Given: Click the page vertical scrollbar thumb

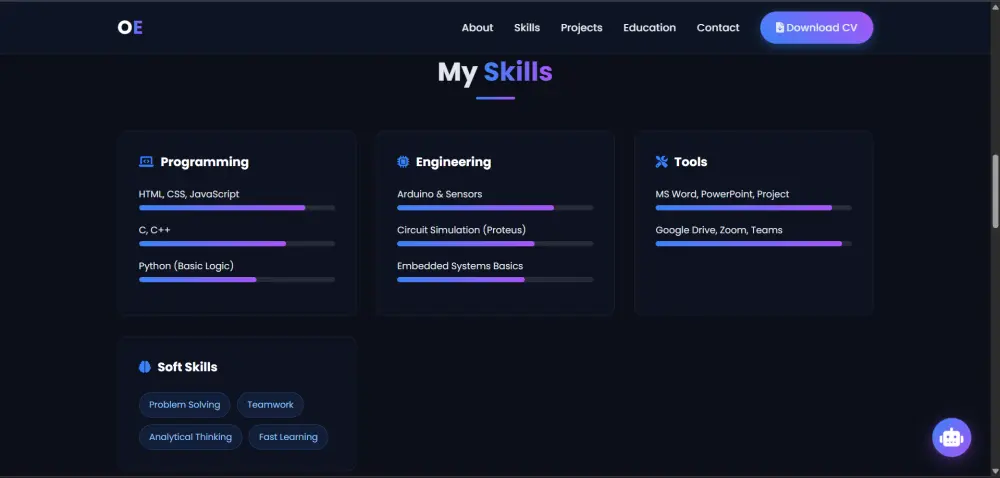Looking at the screenshot, I should pos(995,191).
